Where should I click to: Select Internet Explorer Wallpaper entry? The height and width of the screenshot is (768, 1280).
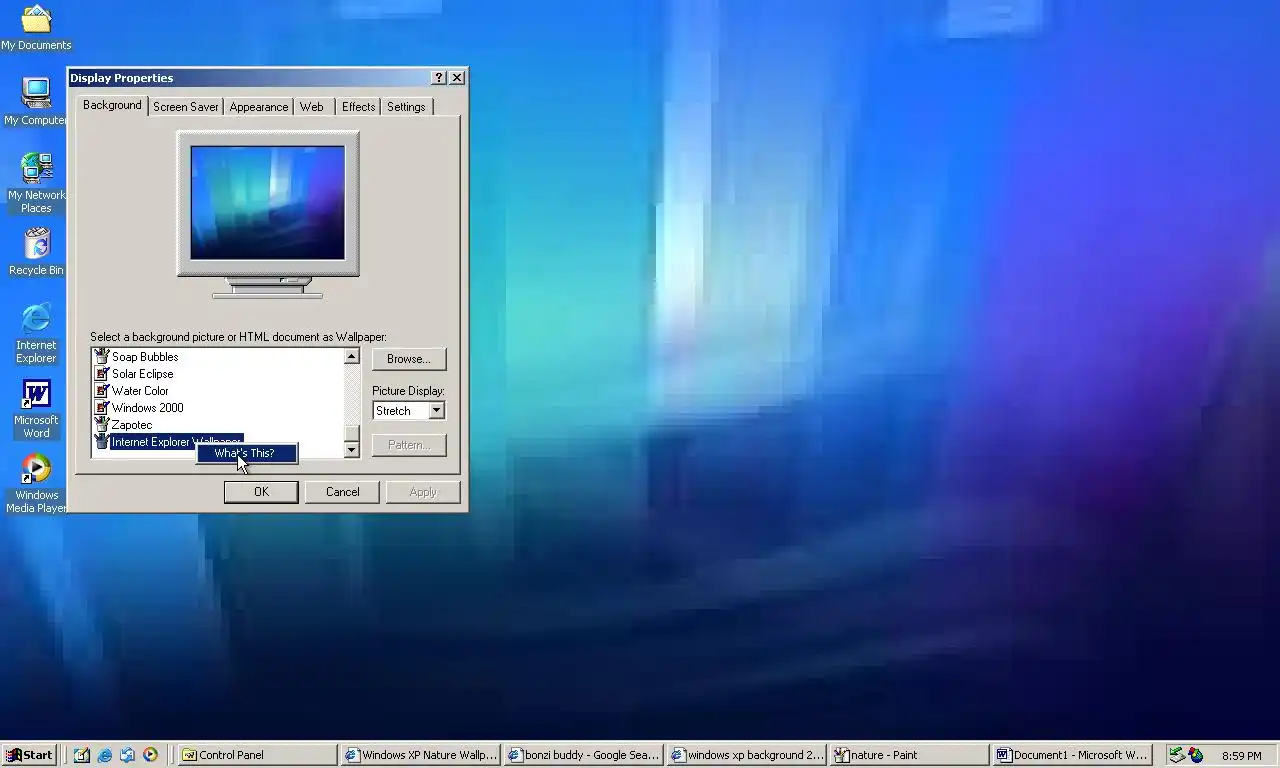(x=168, y=442)
